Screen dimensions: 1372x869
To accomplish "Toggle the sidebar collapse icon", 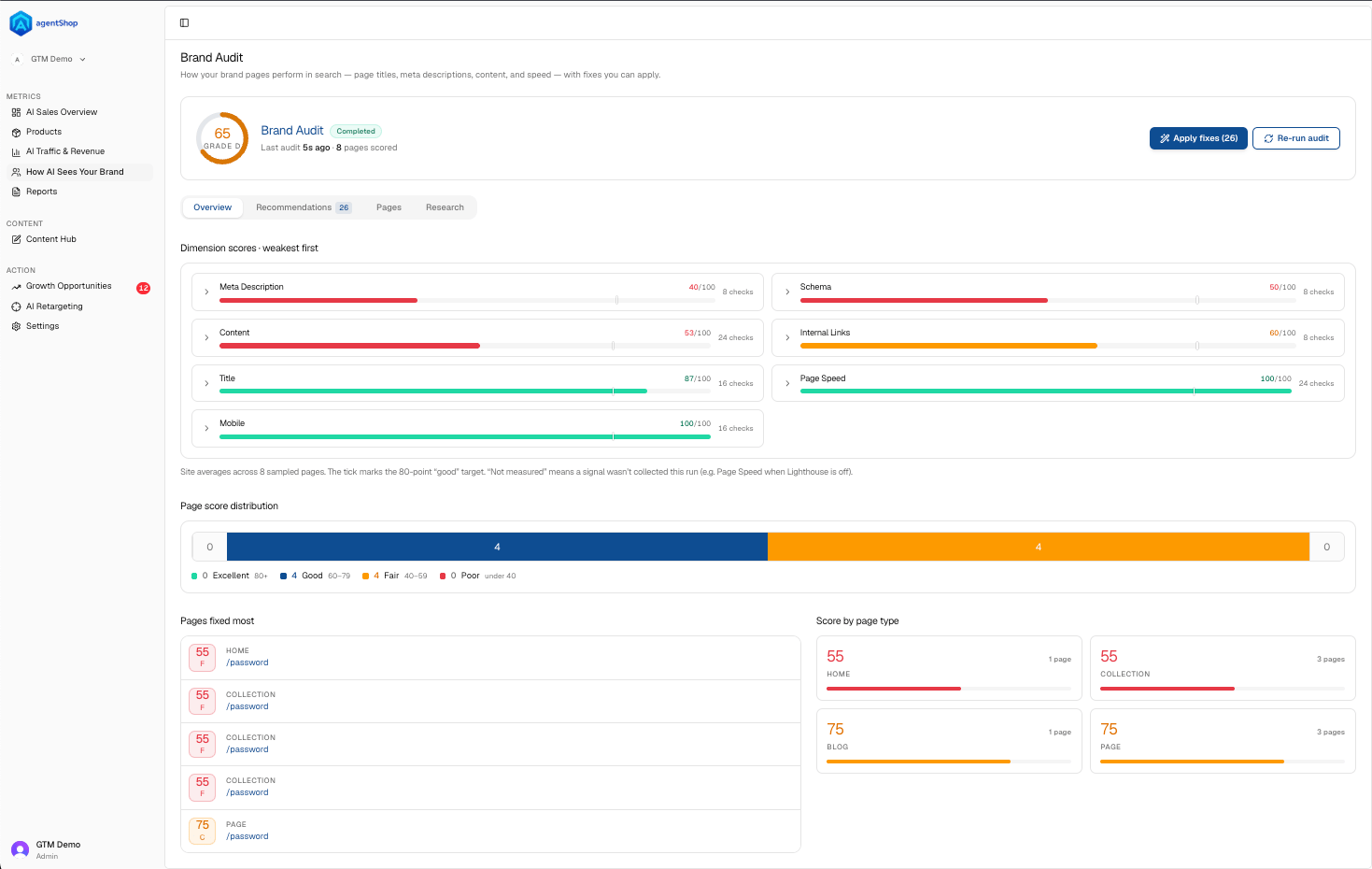I will [184, 22].
